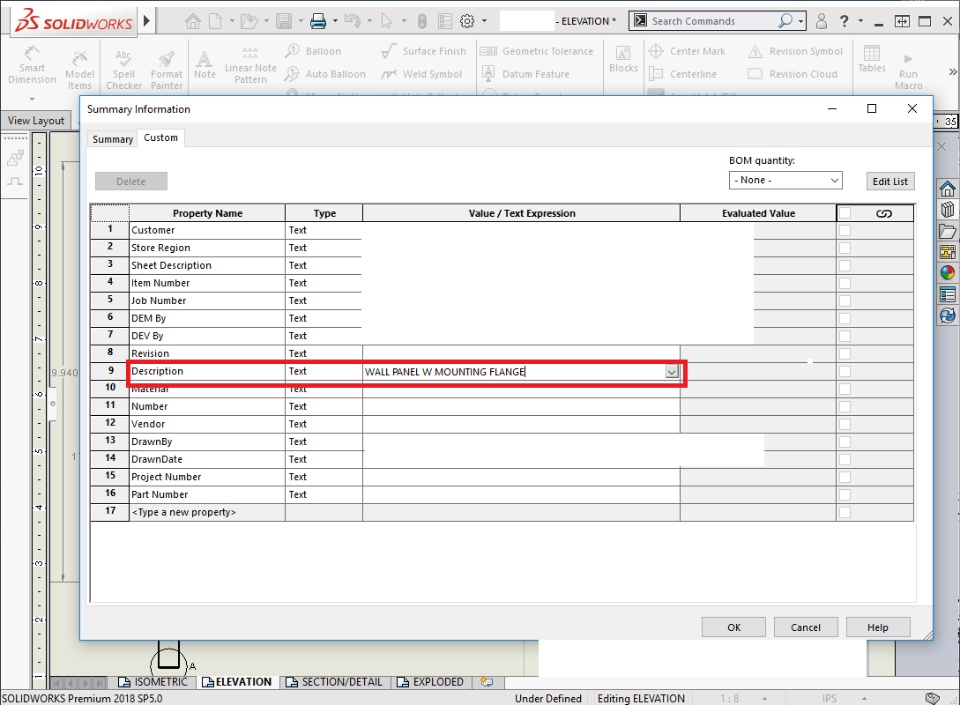Image resolution: width=960 pixels, height=705 pixels.
Task: Activate the Format Painter
Action: coord(167,69)
